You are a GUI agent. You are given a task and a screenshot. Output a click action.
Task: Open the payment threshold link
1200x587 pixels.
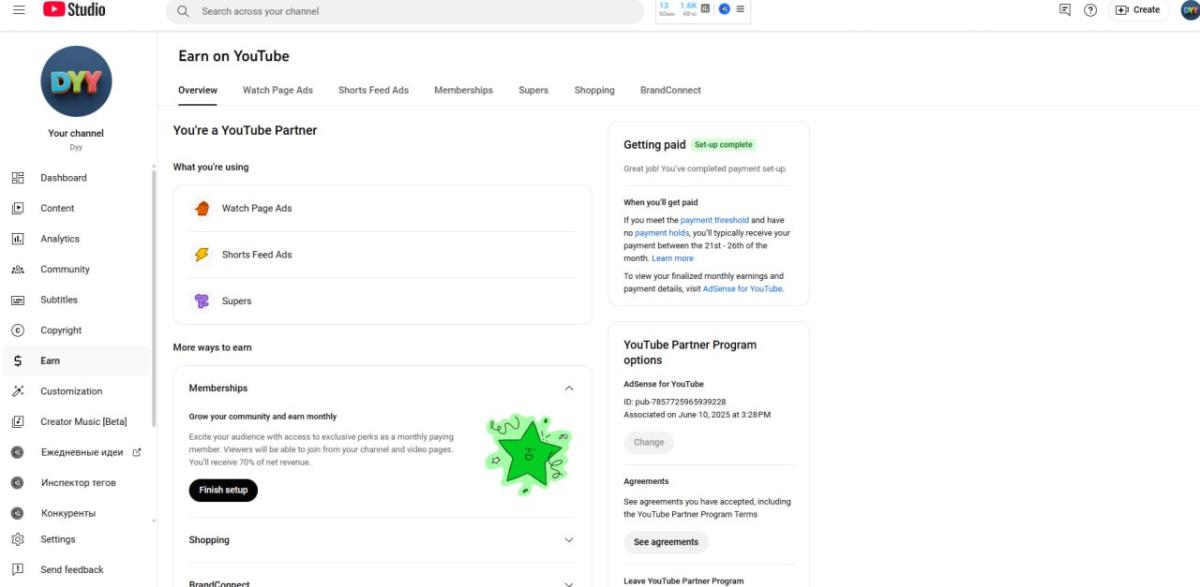(714, 220)
